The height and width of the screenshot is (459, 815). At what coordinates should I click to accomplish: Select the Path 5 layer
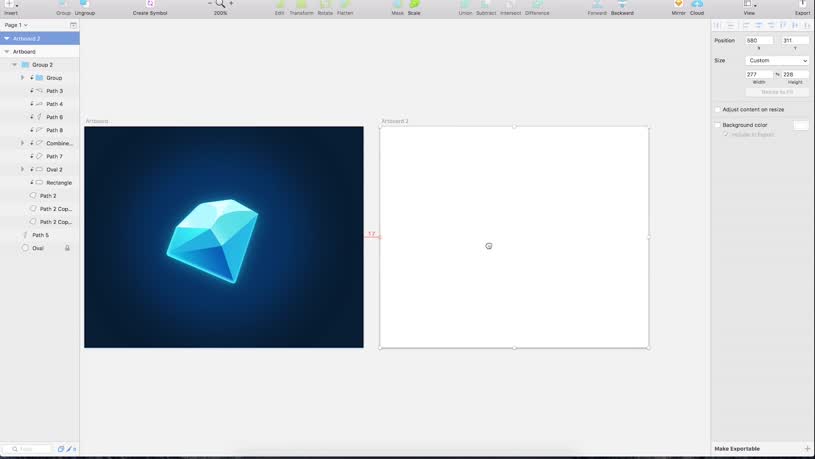40,235
